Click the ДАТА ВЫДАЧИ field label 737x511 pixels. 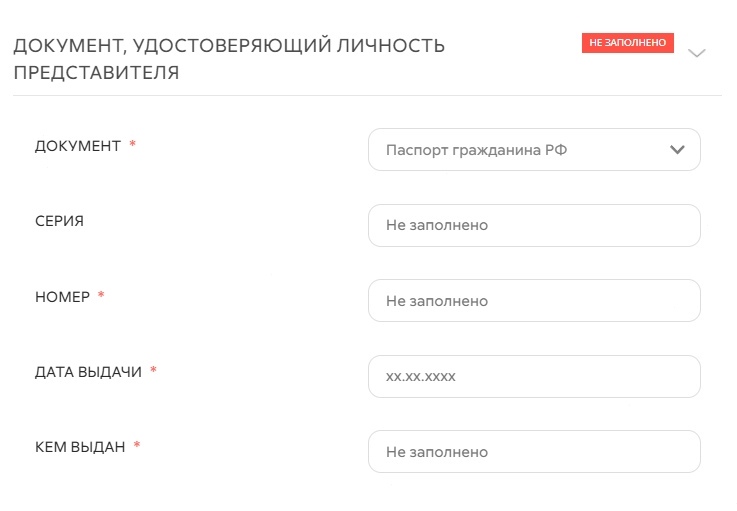pos(88,371)
